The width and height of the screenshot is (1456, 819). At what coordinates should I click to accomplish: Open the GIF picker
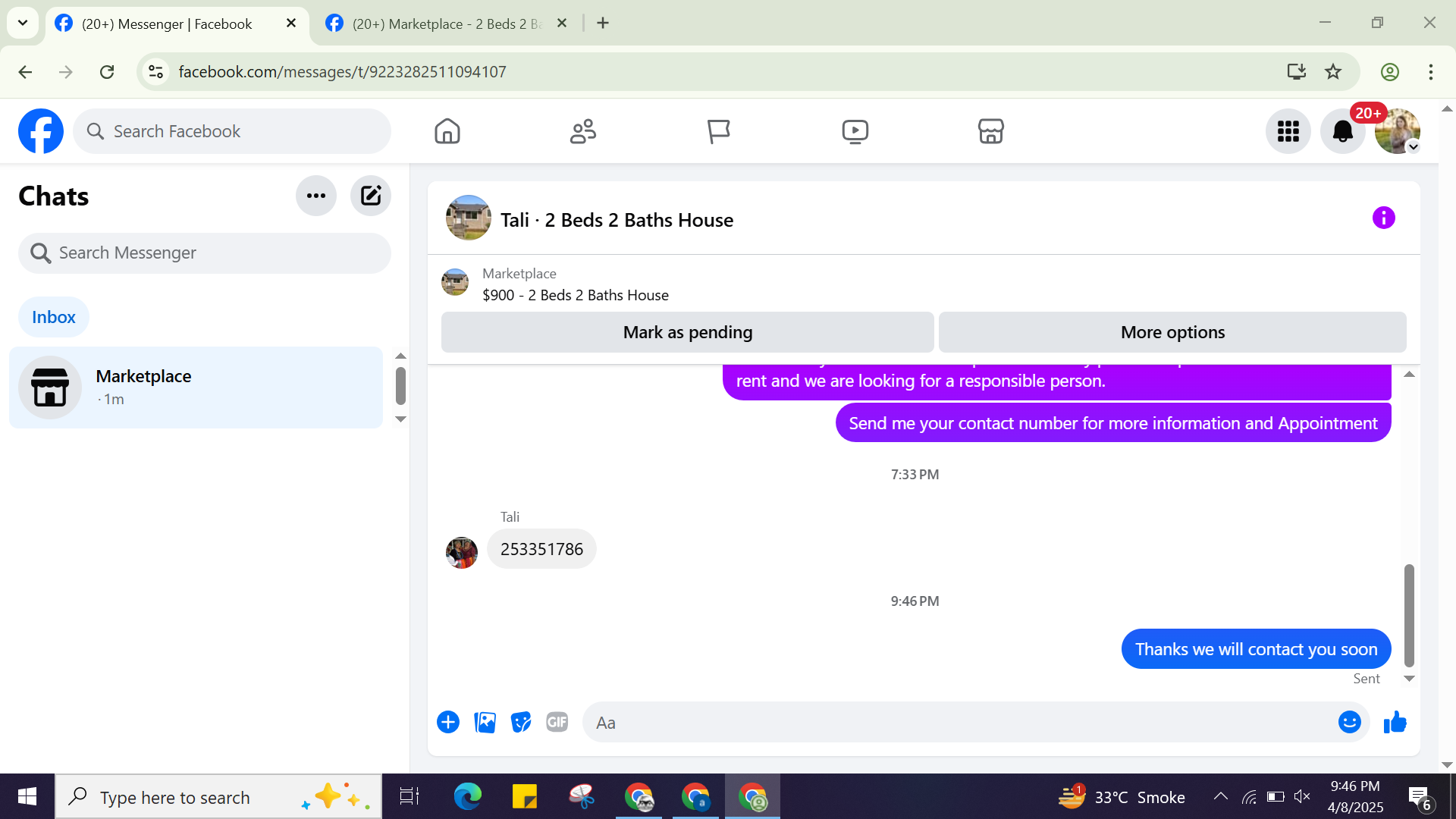tap(557, 722)
